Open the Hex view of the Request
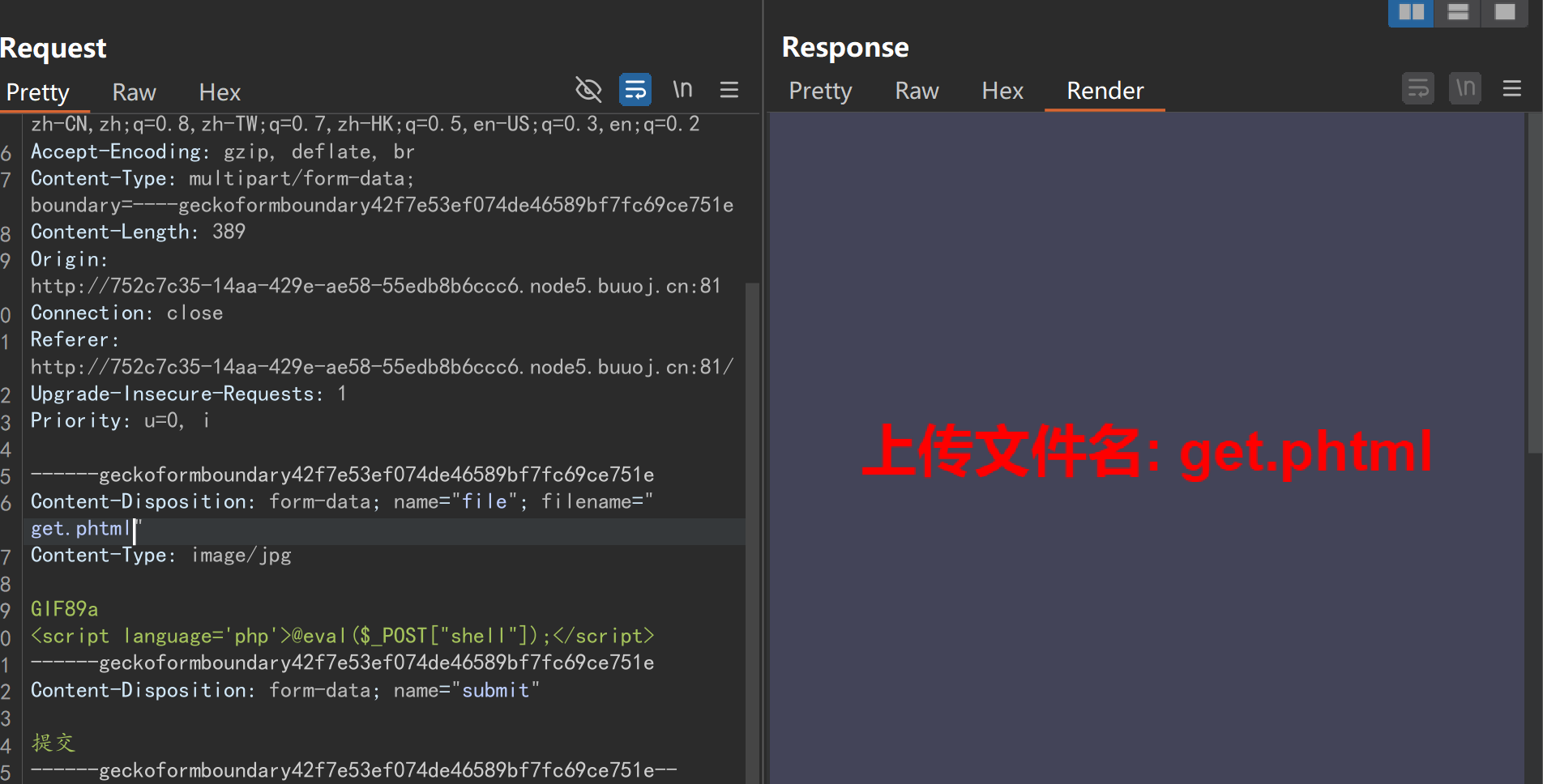 click(x=219, y=92)
